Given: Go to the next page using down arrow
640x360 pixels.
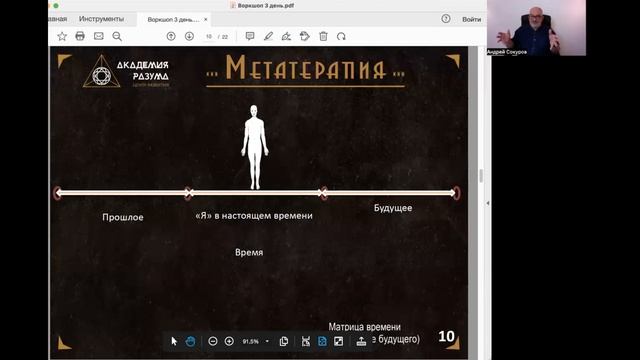Looking at the screenshot, I should [x=189, y=36].
